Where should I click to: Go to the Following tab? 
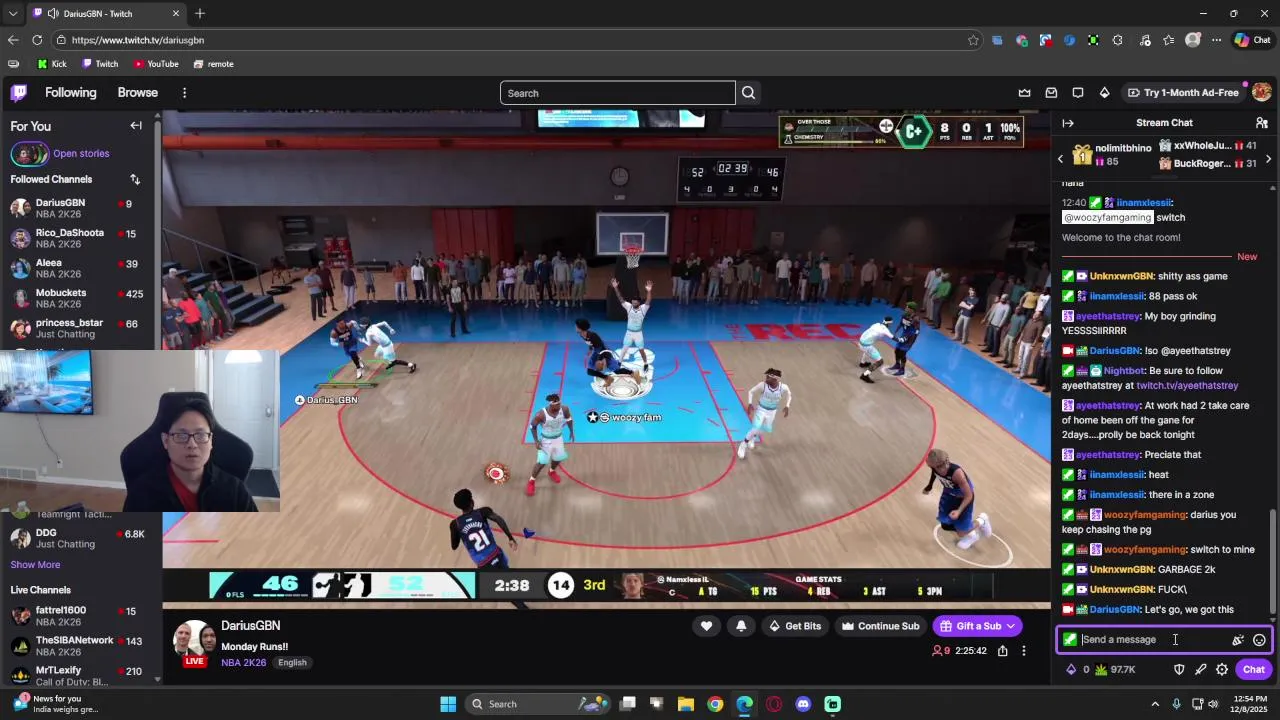(71, 93)
